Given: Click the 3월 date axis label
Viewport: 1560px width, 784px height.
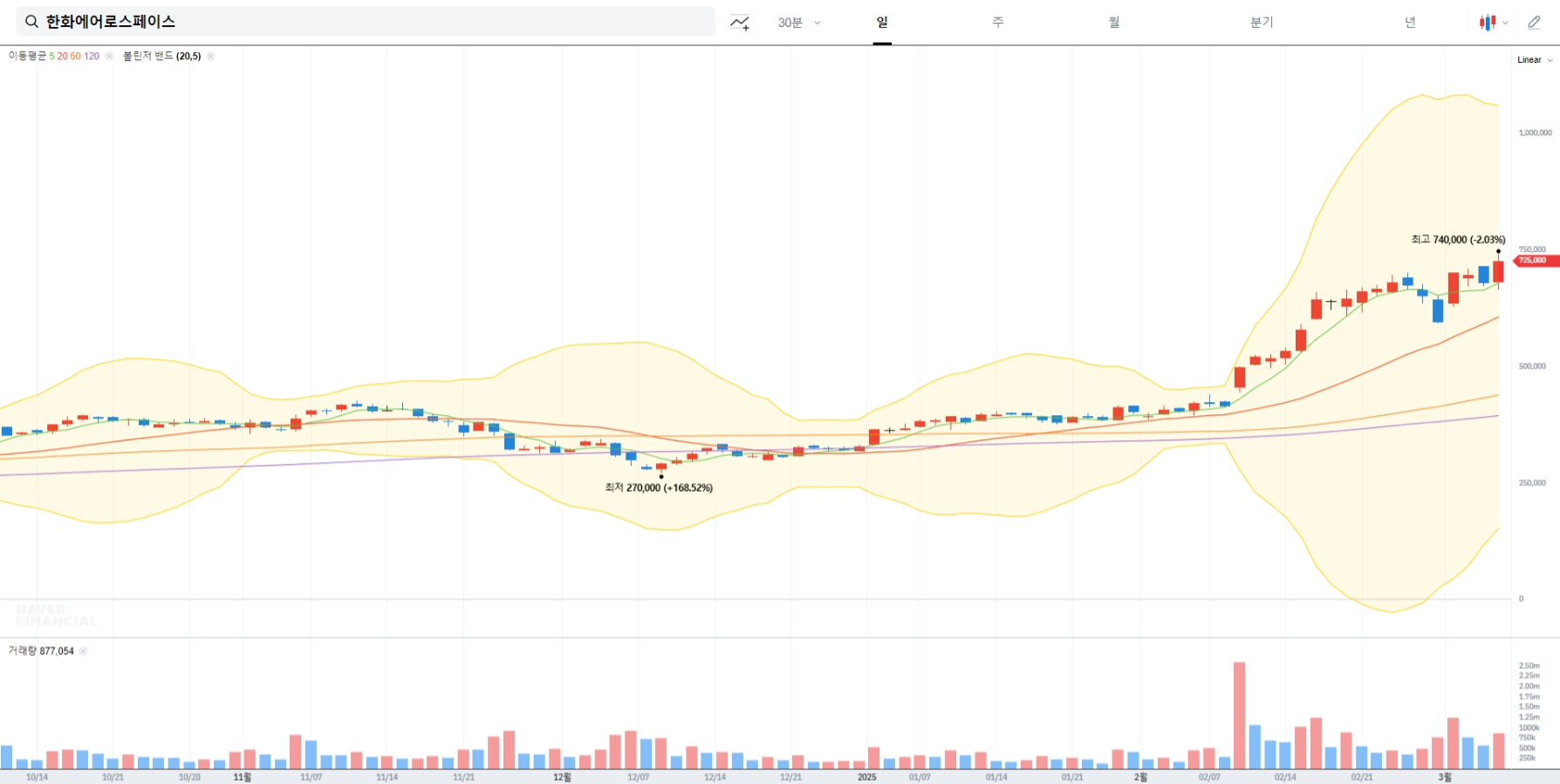Looking at the screenshot, I should [x=1445, y=777].
